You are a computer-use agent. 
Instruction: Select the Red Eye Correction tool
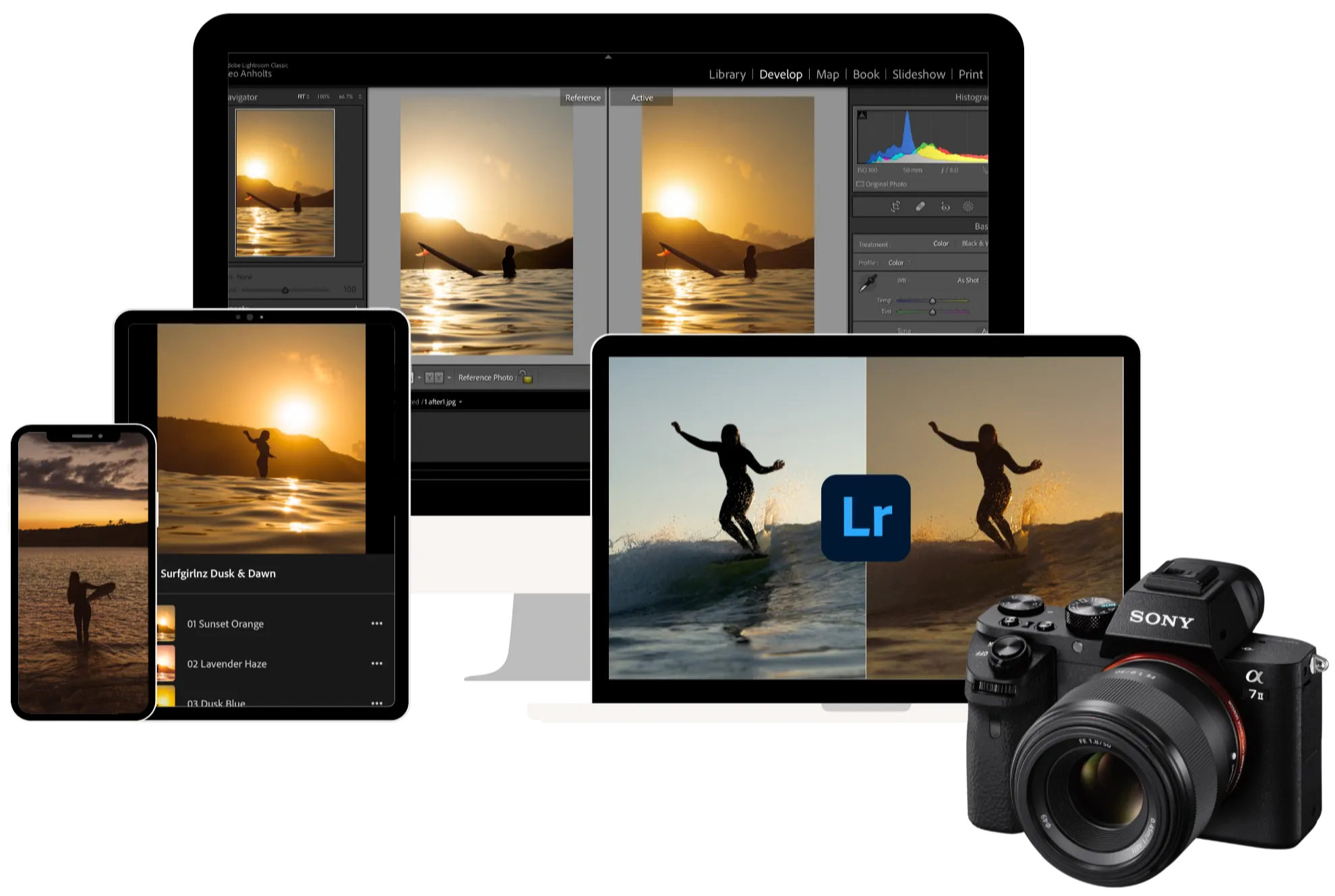[x=945, y=207]
